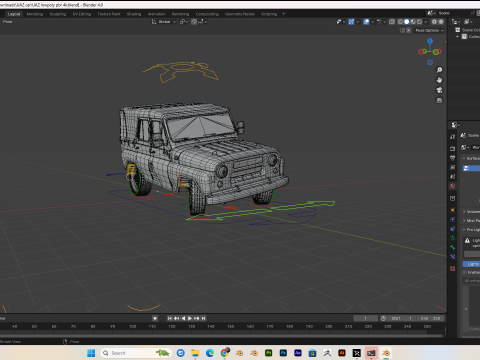
Task: Open the overlays options dropdown arrow
Action: pyautogui.click(x=372, y=22)
